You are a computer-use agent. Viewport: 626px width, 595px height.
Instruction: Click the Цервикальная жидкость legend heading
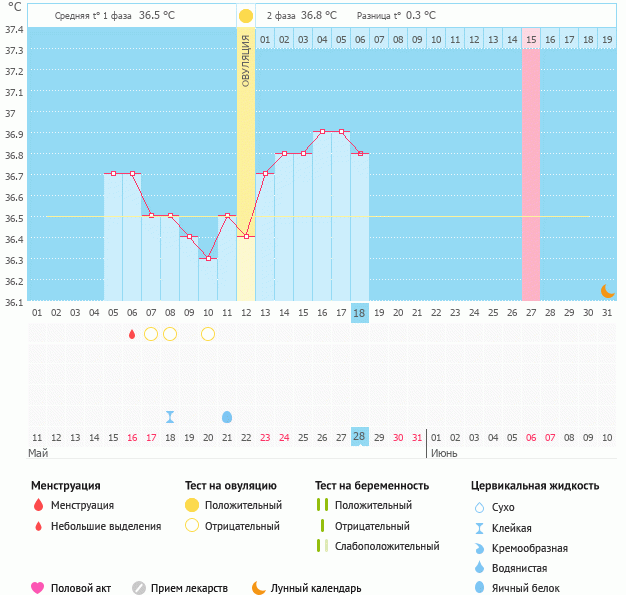click(535, 486)
